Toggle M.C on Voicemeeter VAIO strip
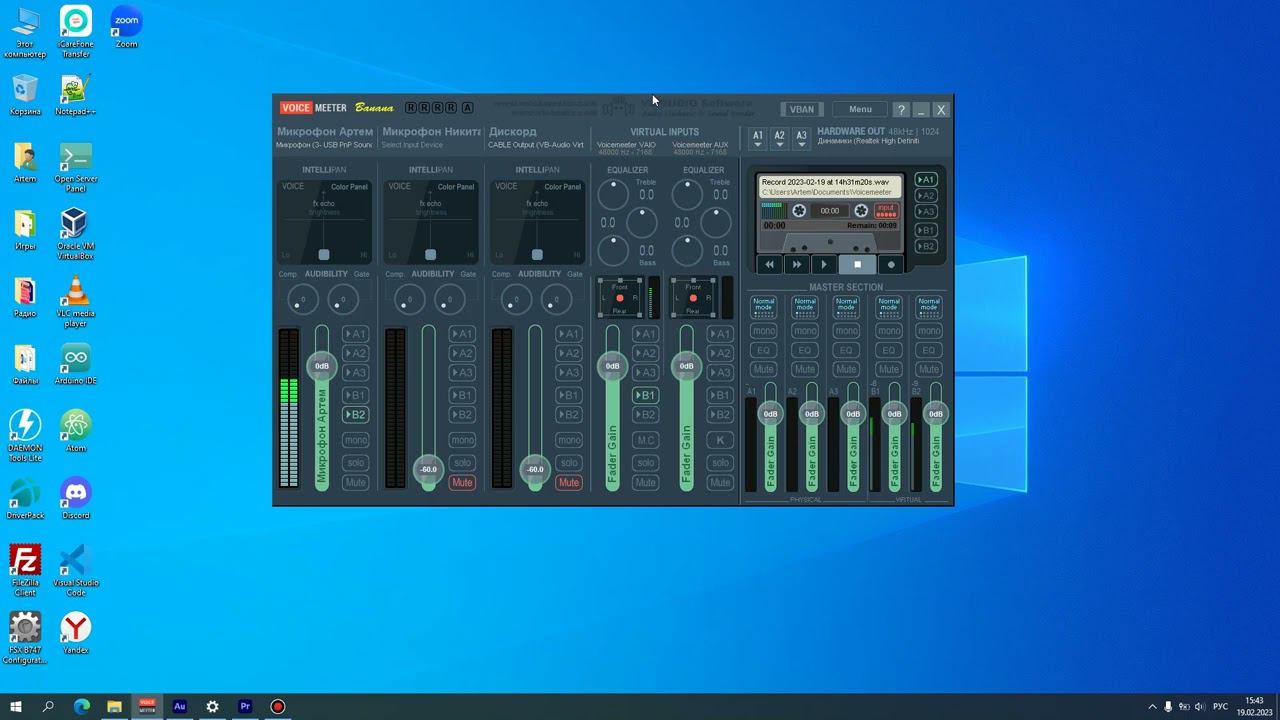Screen dimensions: 1280x720 [x=646, y=440]
